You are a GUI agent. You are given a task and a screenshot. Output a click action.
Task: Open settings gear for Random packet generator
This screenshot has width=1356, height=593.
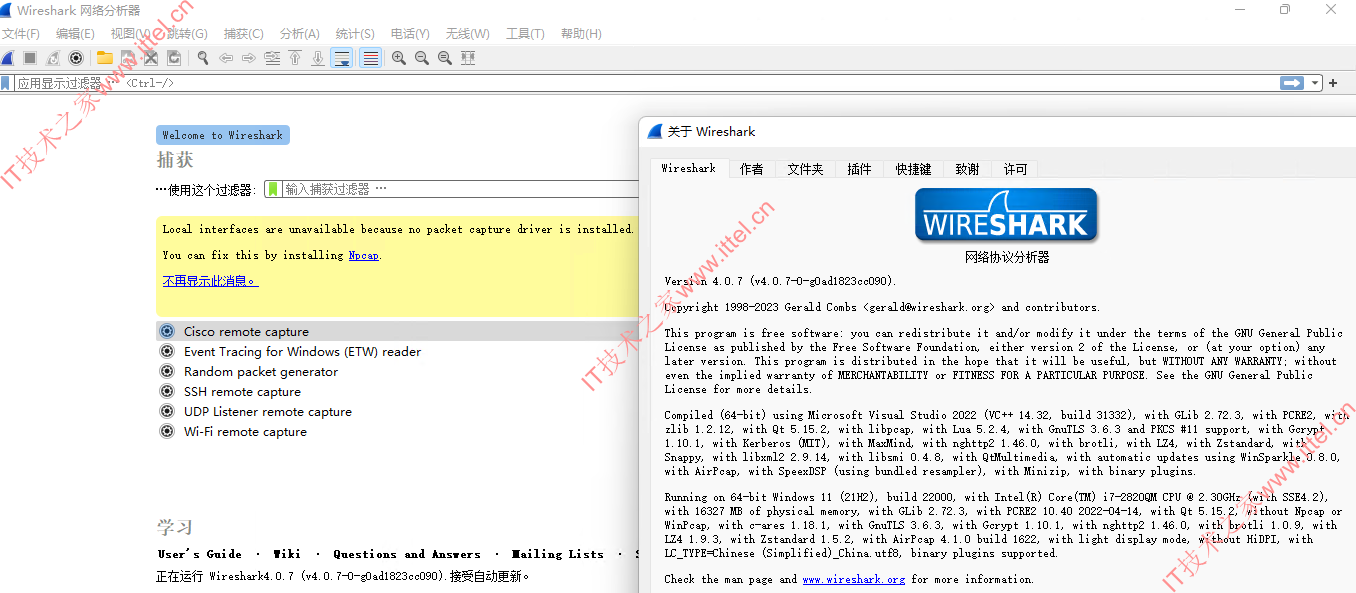click(x=167, y=371)
